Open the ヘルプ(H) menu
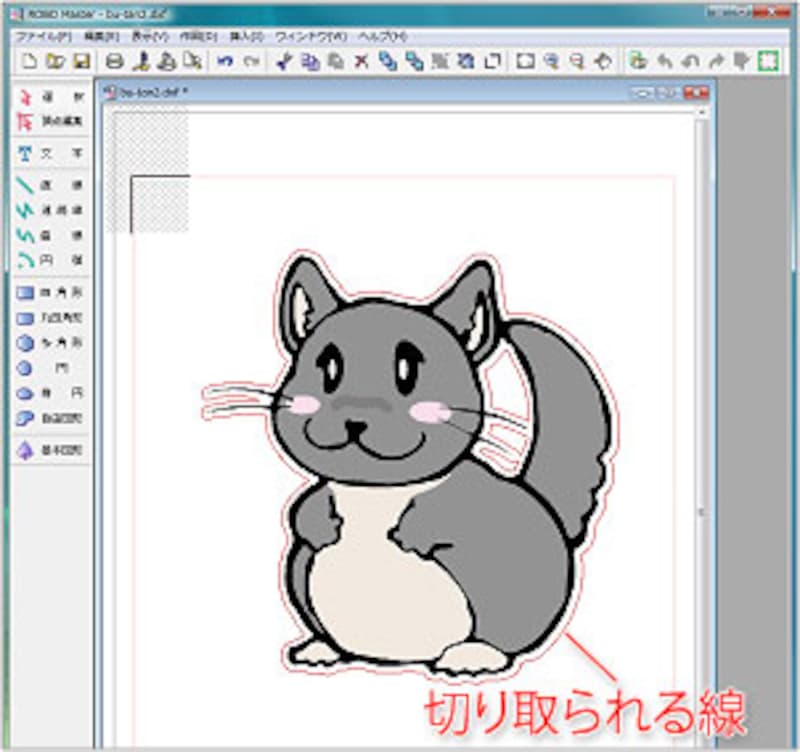Image resolution: width=800 pixels, height=752 pixels. point(383,37)
